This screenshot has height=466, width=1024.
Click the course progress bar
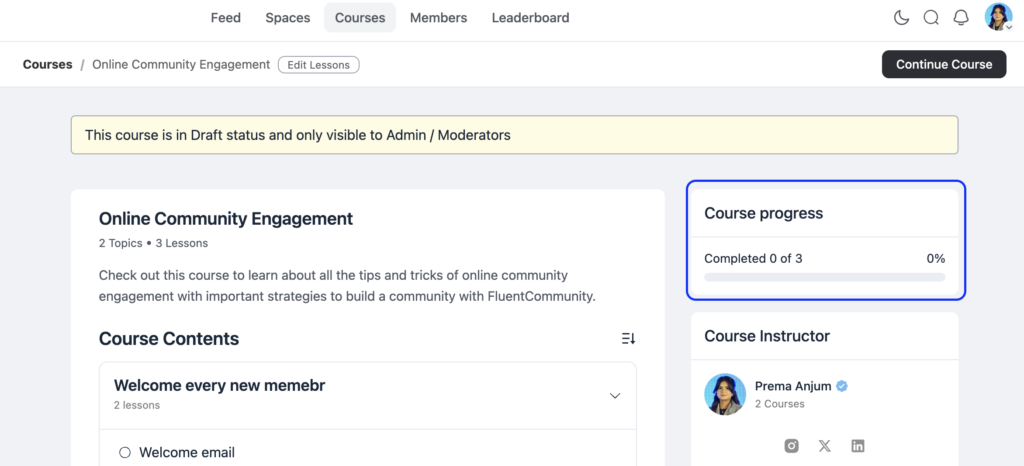[x=824, y=277]
